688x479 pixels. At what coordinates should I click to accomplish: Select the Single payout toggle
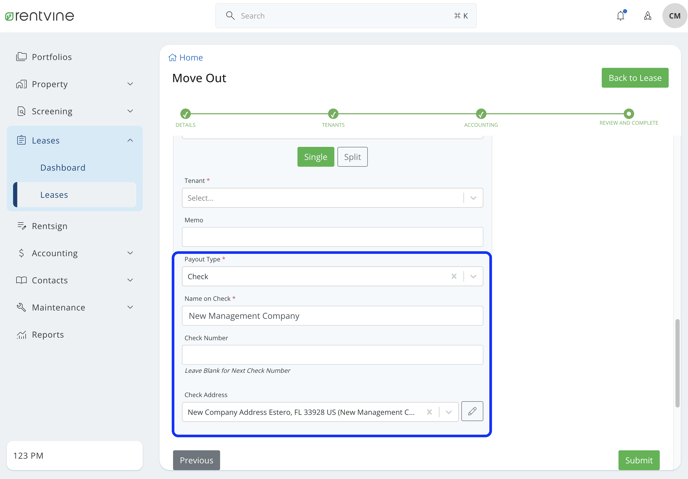tap(315, 157)
